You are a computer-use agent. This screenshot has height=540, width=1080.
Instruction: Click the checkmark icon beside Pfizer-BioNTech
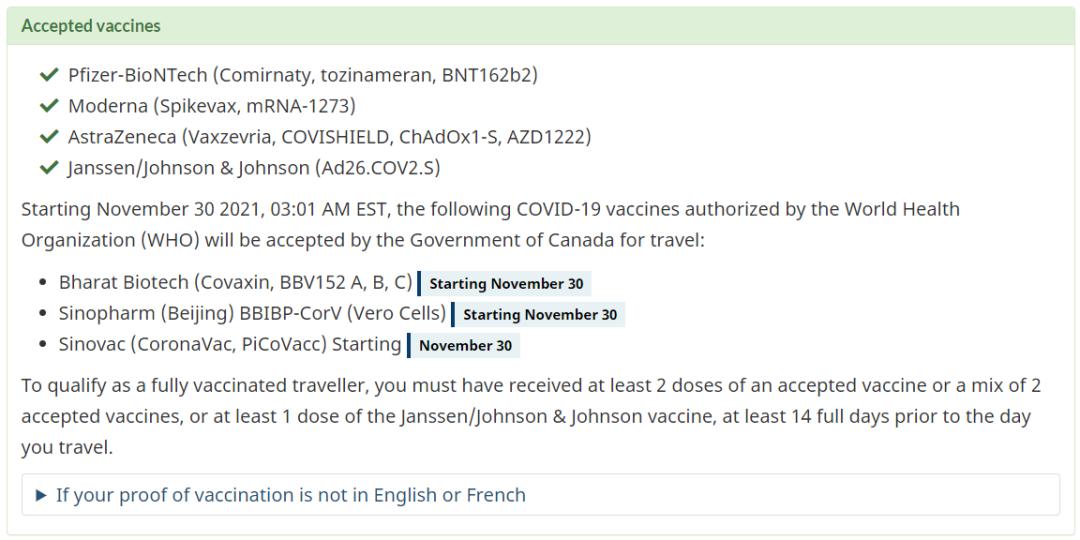point(49,76)
